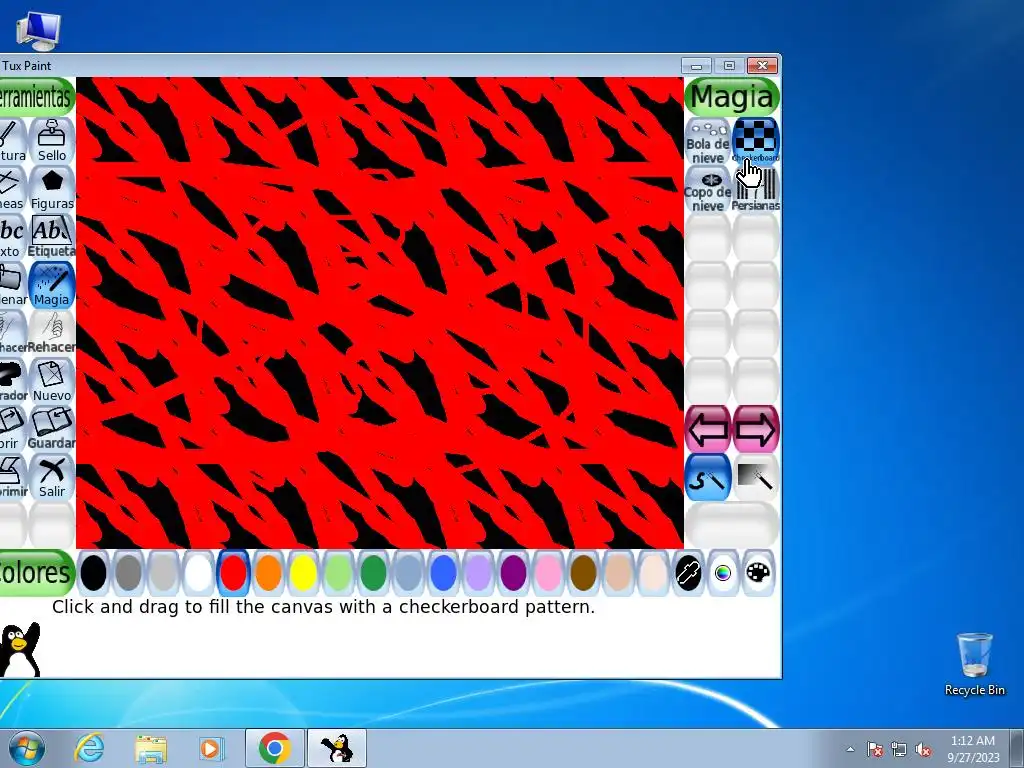Click the red and black canvas

pyautogui.click(x=379, y=313)
